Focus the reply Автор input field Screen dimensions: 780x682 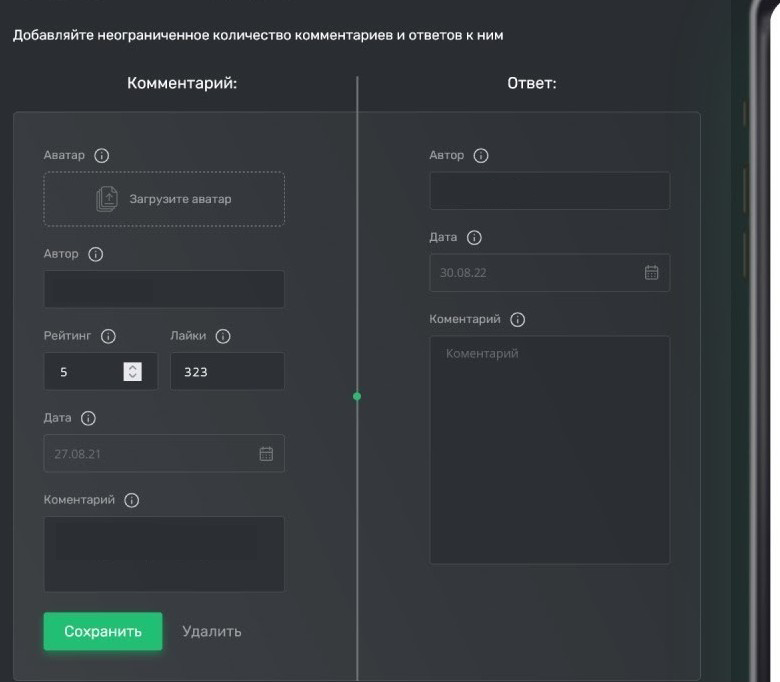(550, 191)
